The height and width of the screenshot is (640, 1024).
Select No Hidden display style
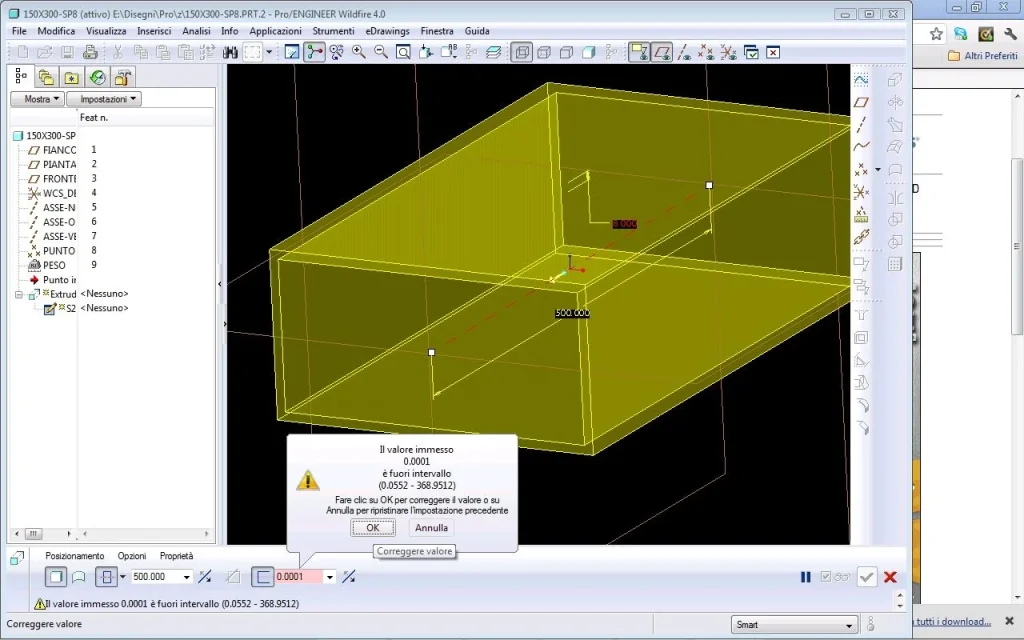[x=566, y=52]
